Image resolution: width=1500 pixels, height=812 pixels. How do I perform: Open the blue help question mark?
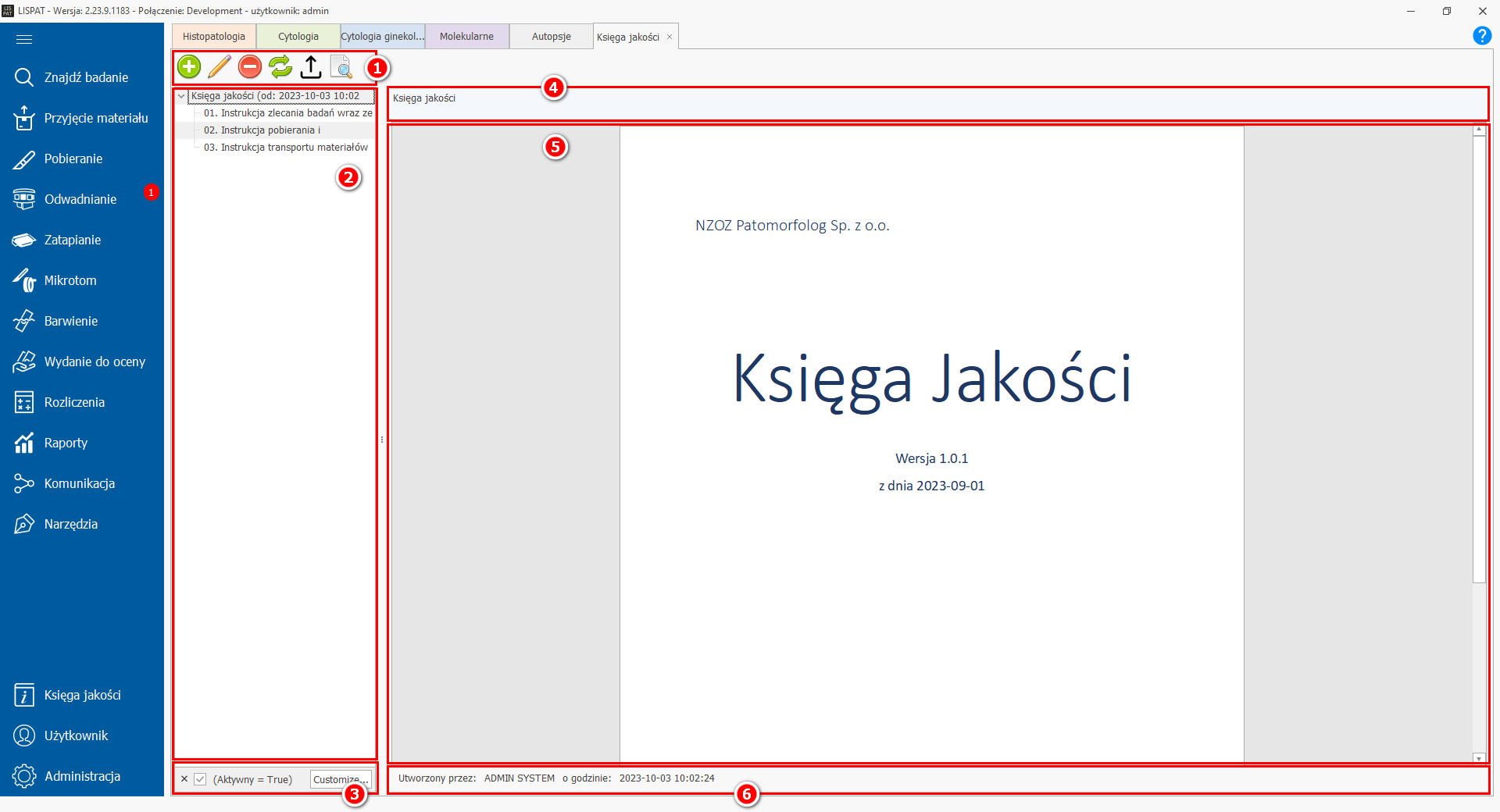(1481, 36)
